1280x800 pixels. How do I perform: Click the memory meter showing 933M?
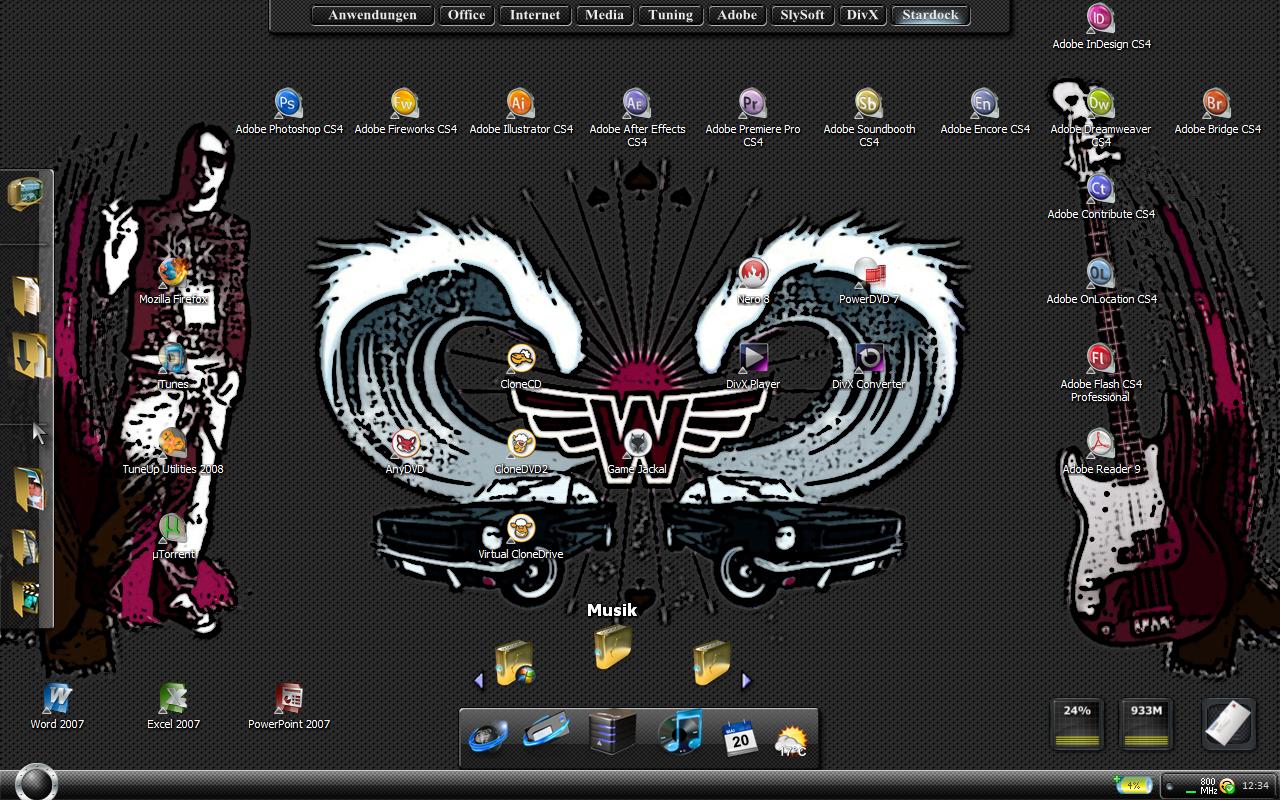click(x=1146, y=724)
